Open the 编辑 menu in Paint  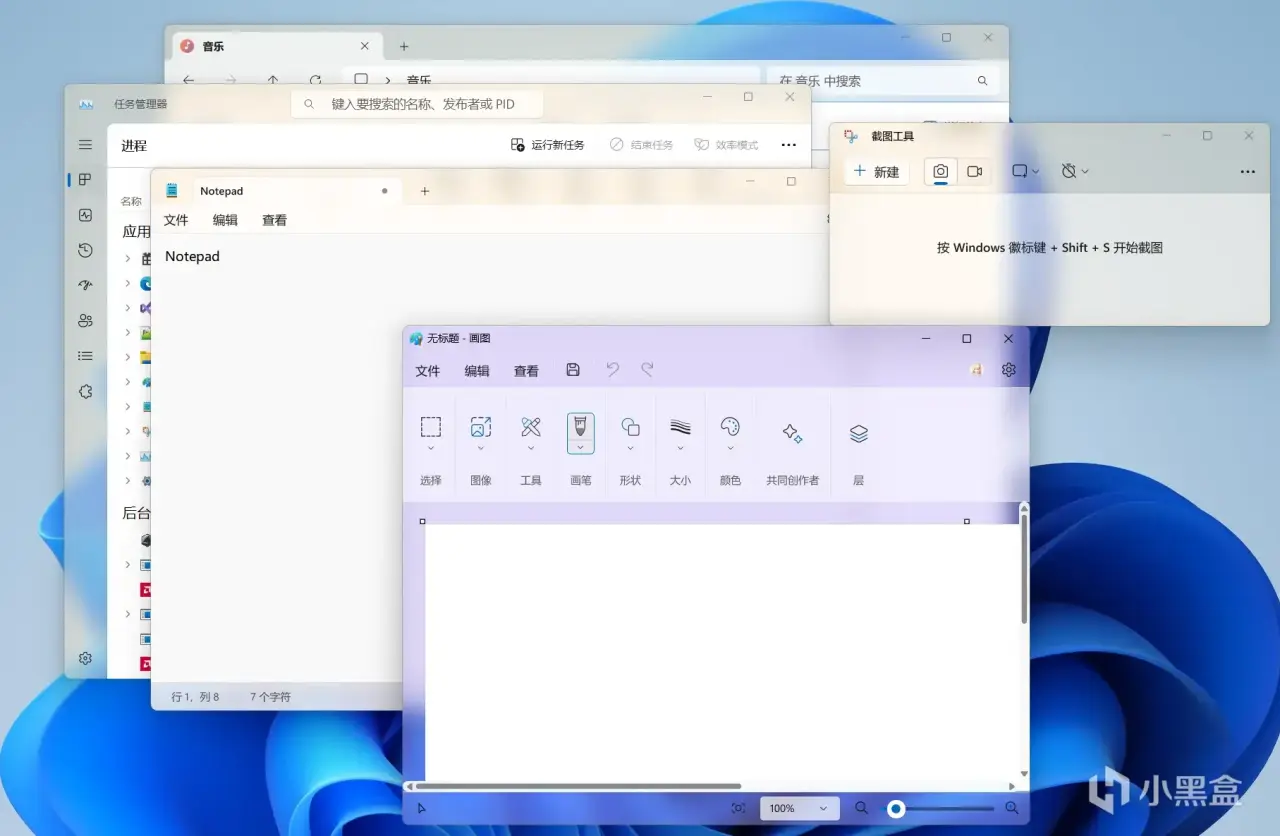pos(477,371)
